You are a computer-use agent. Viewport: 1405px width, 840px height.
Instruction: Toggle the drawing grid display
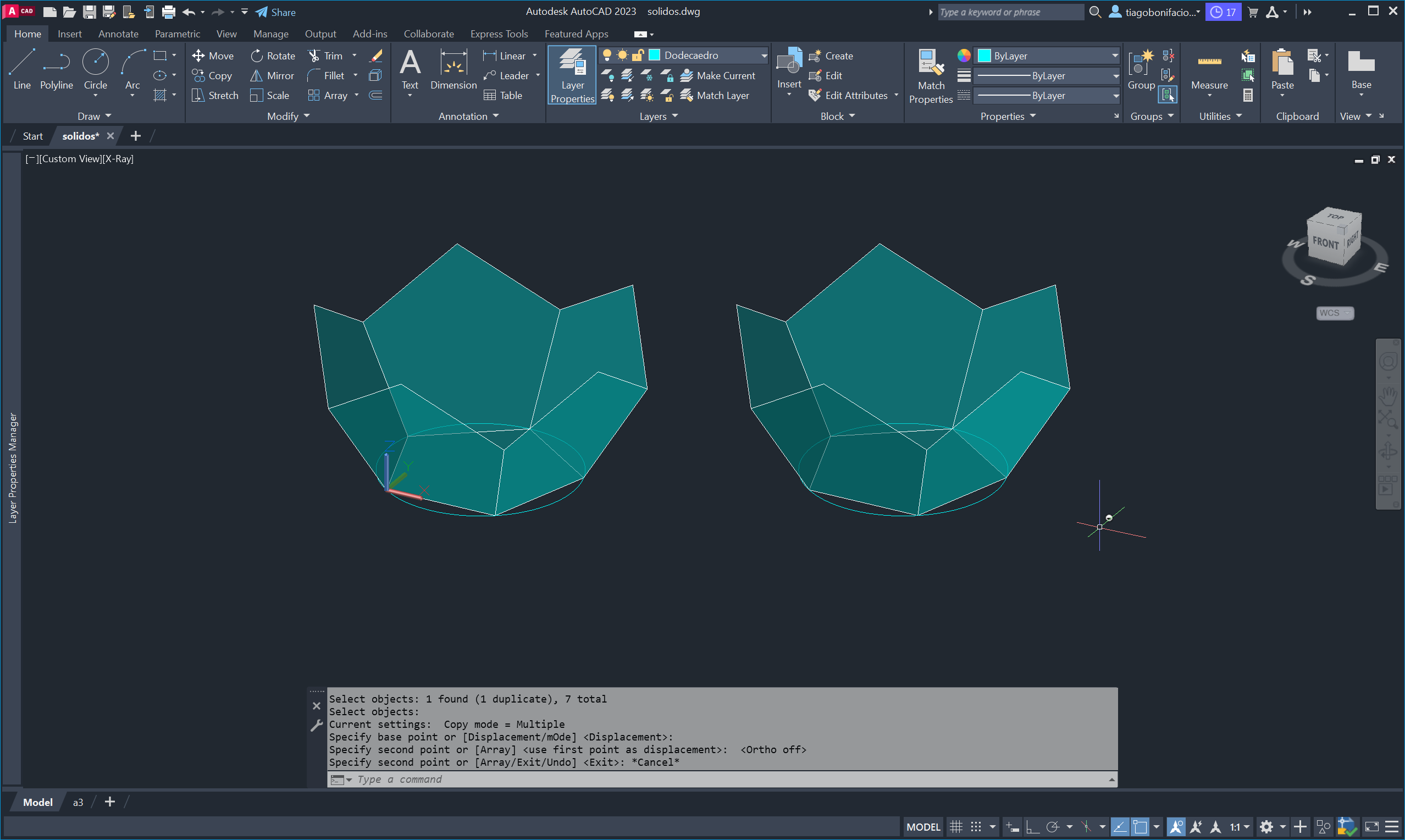pyautogui.click(x=956, y=827)
